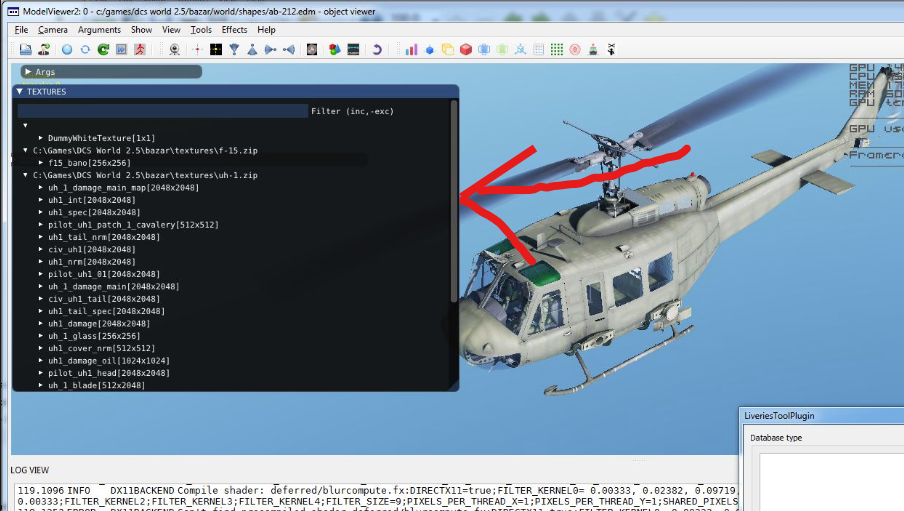Click the red green blue spheres icon

point(334,50)
